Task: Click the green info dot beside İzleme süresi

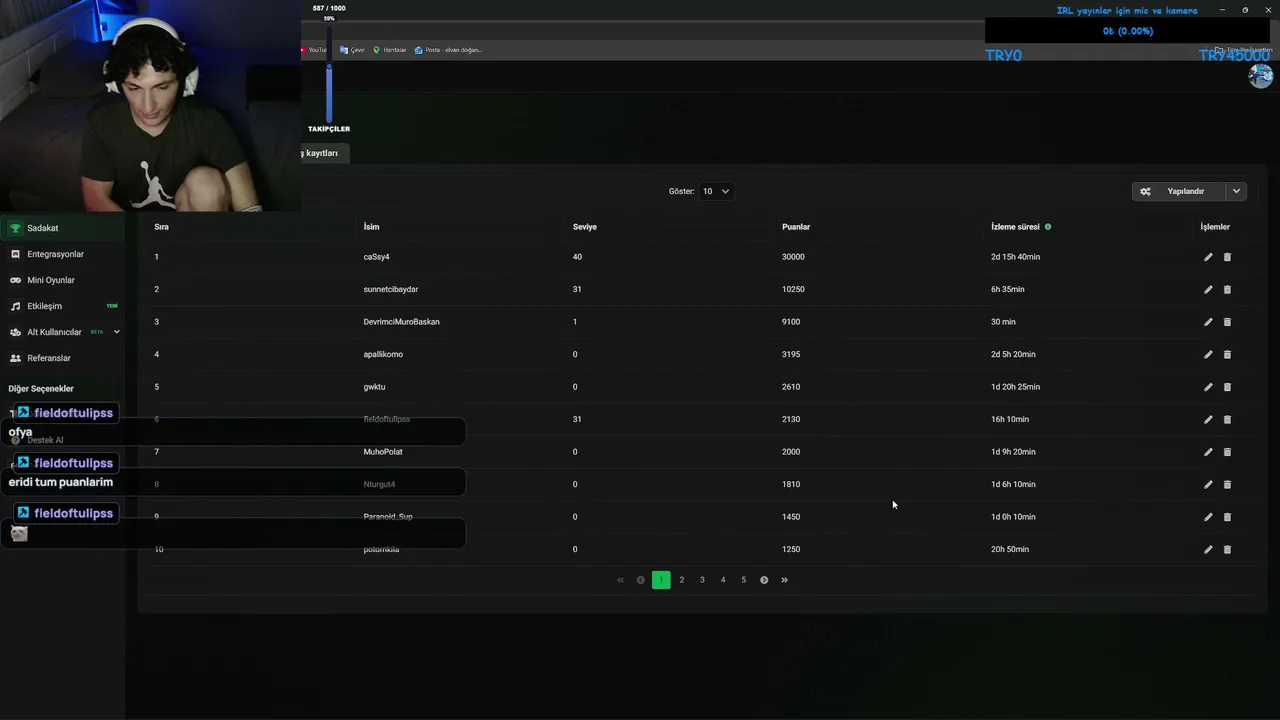Action: 1048,227
